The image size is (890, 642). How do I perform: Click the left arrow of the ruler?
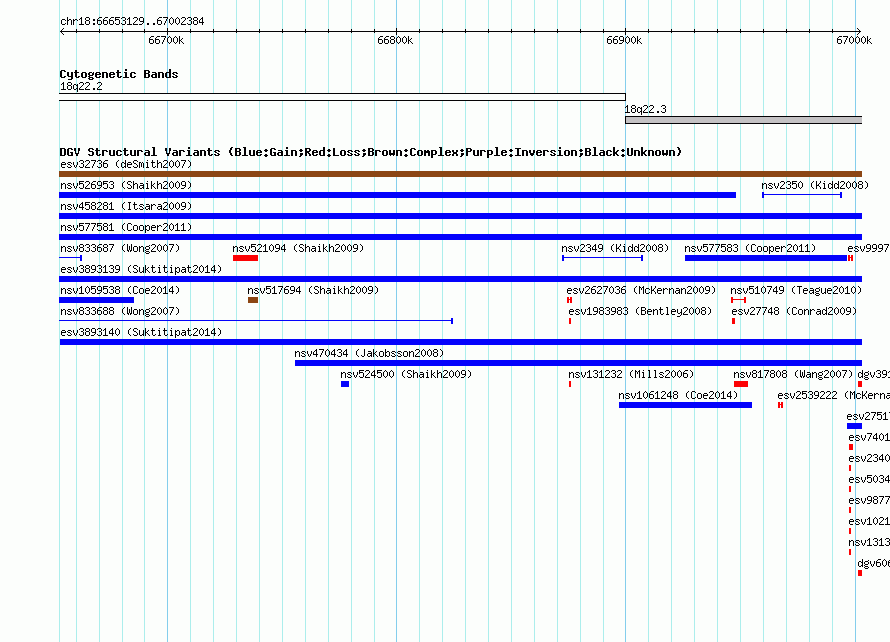click(x=62, y=32)
